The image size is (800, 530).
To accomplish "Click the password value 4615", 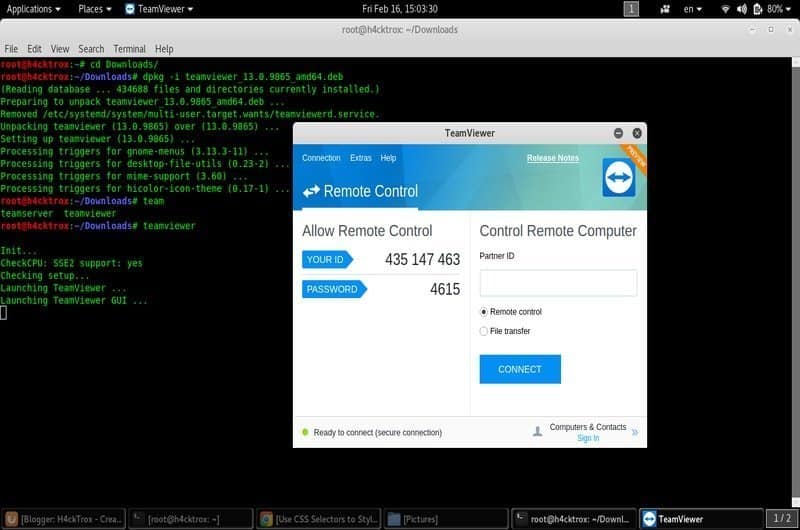I will point(445,289).
